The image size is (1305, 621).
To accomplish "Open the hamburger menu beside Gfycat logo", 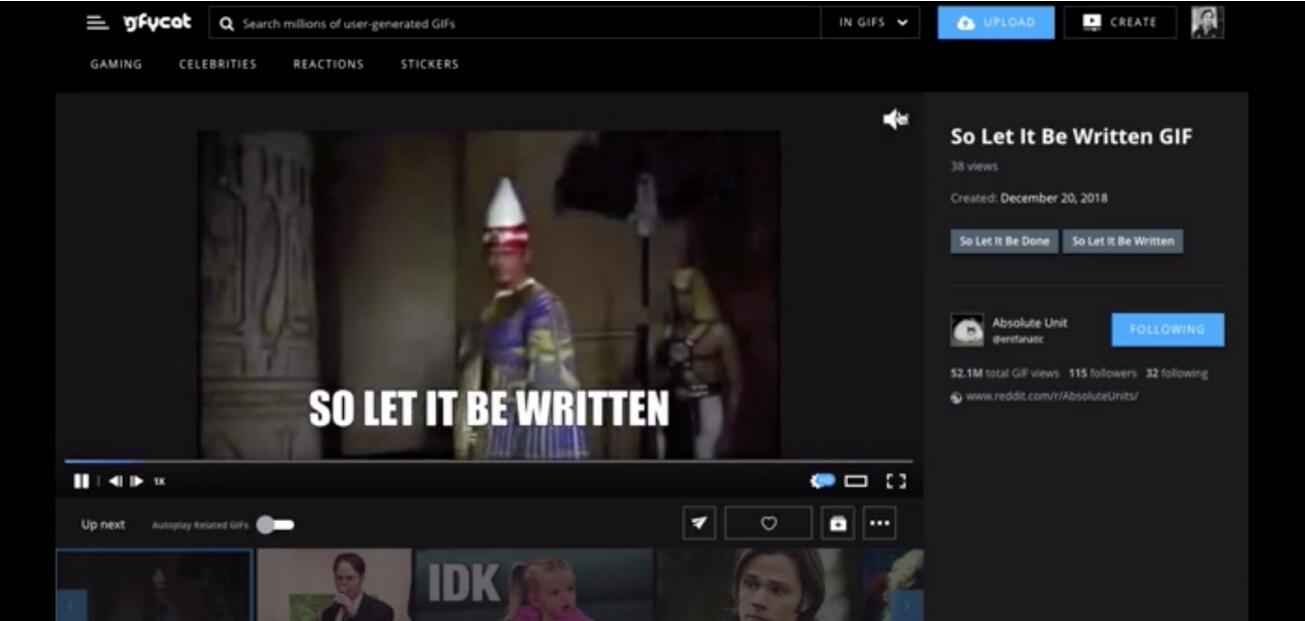I will 97,22.
